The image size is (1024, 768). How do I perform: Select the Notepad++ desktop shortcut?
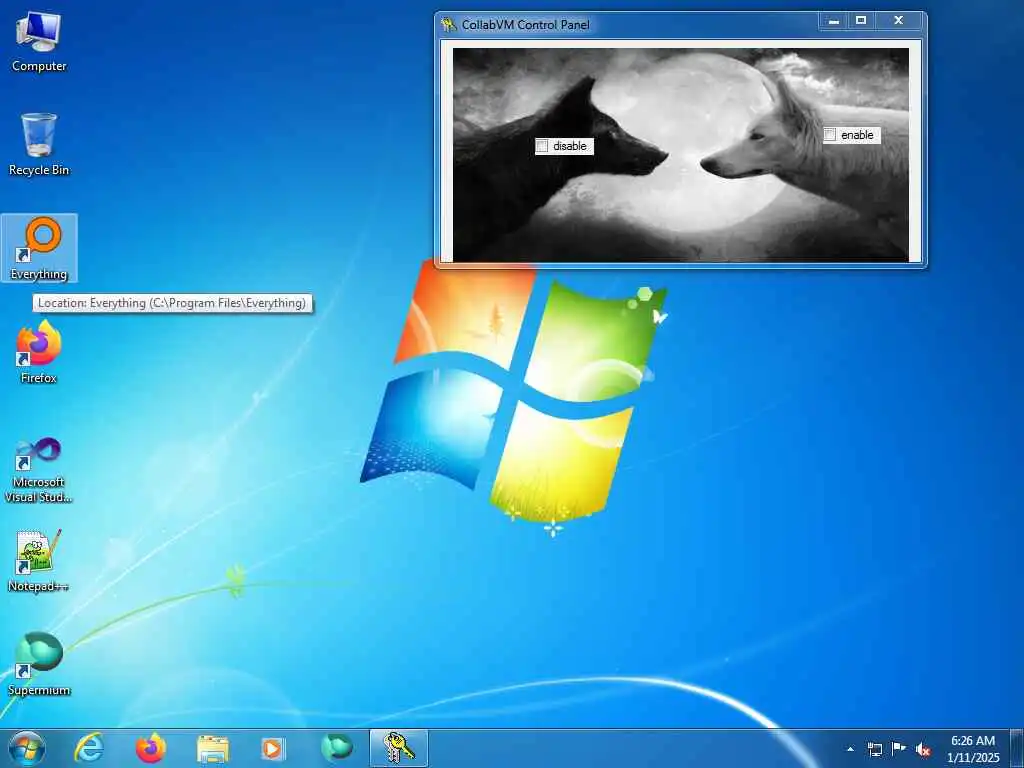pos(39,560)
